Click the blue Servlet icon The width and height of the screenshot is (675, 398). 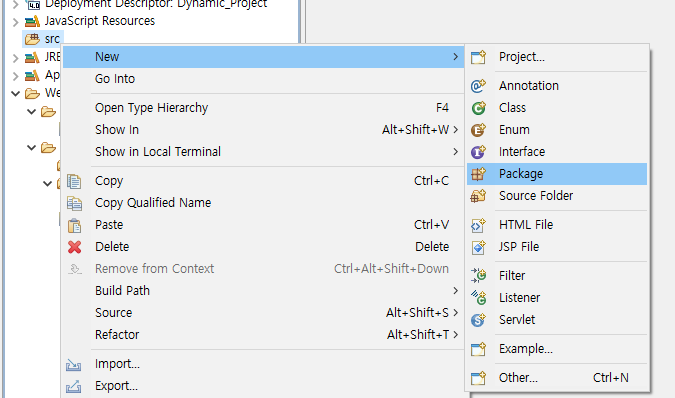478,320
